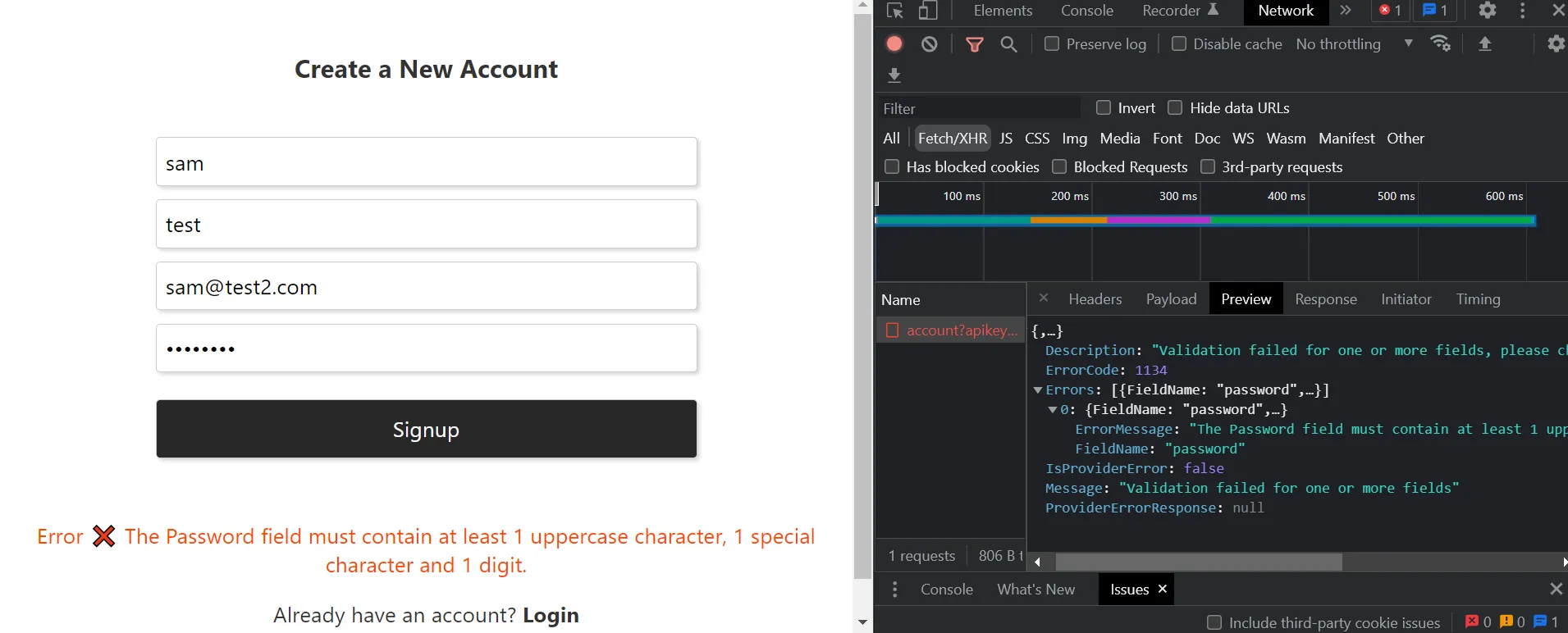Enable Disable cache checkbox
The width and height of the screenshot is (1568, 633).
click(x=1178, y=43)
